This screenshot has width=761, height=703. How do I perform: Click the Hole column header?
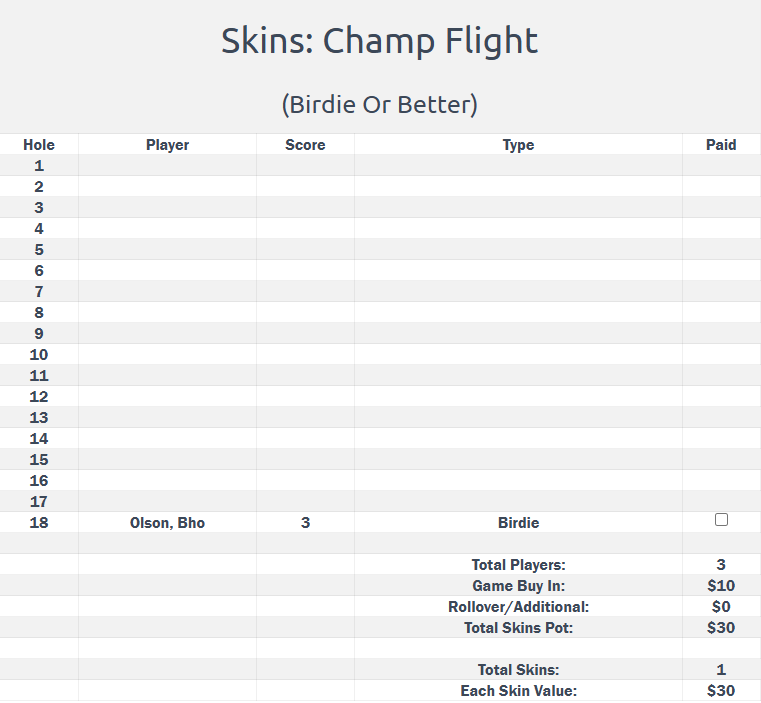coord(39,145)
